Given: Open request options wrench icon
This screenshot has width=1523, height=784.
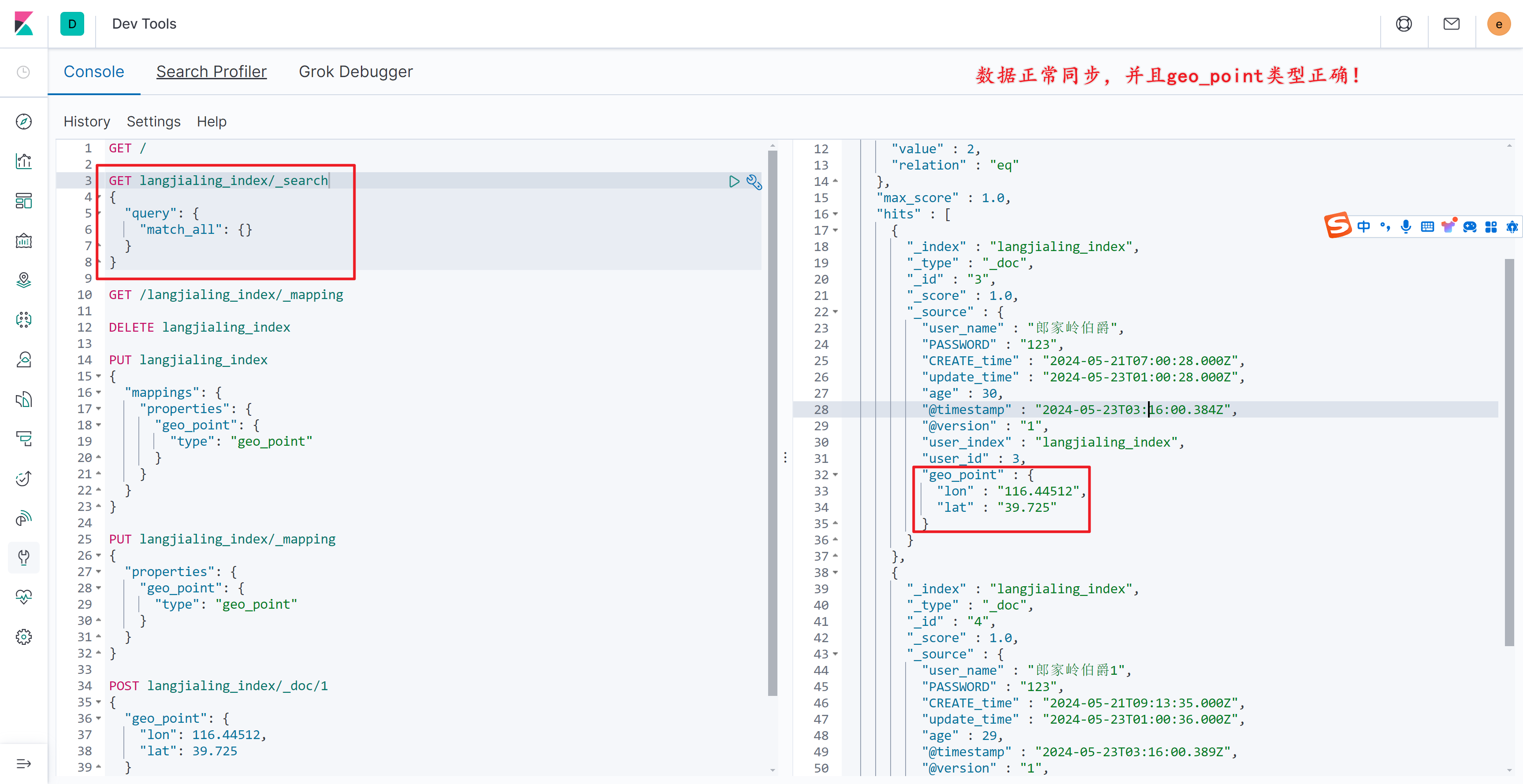Looking at the screenshot, I should click(x=754, y=181).
